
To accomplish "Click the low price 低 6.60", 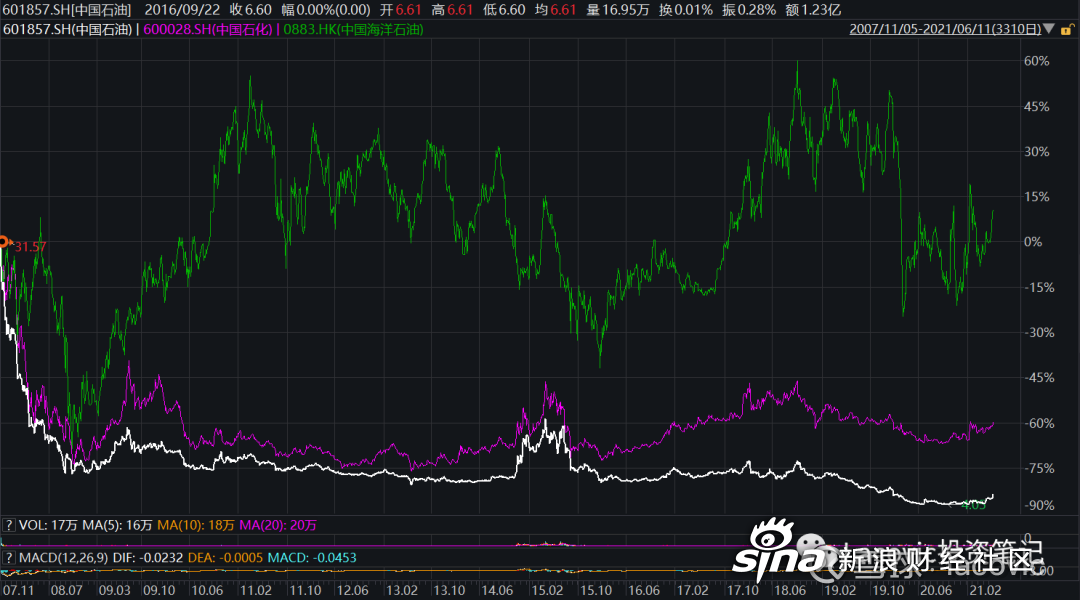I will [504, 10].
